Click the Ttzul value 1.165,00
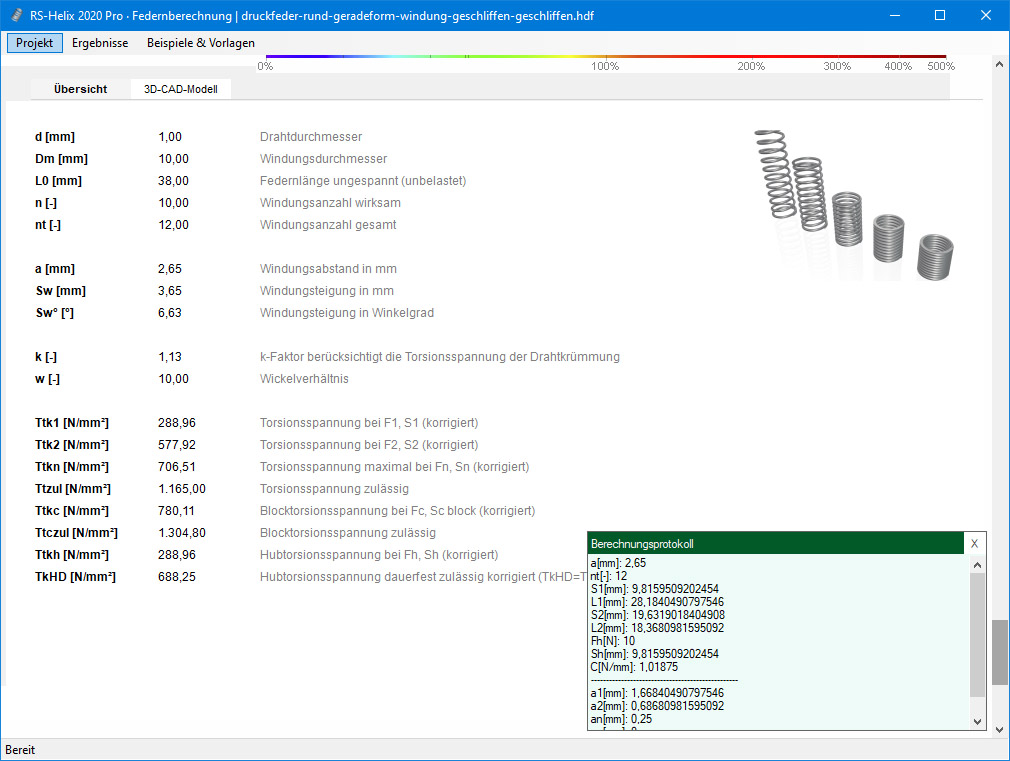 [182, 489]
